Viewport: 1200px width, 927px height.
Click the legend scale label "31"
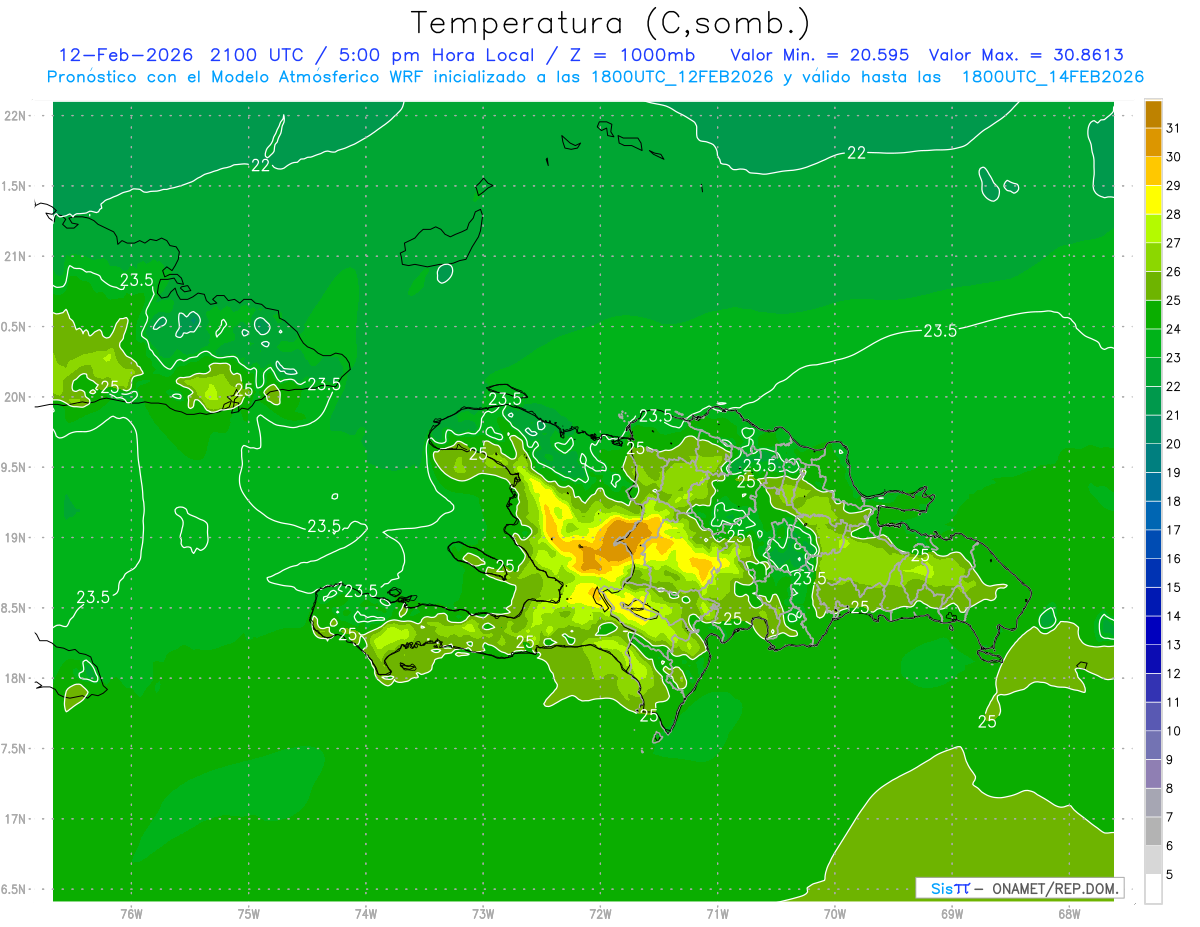pos(1174,128)
